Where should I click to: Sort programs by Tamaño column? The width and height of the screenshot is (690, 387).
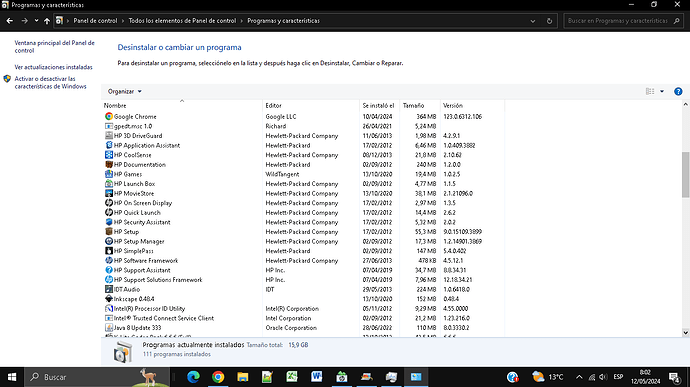[x=420, y=105]
